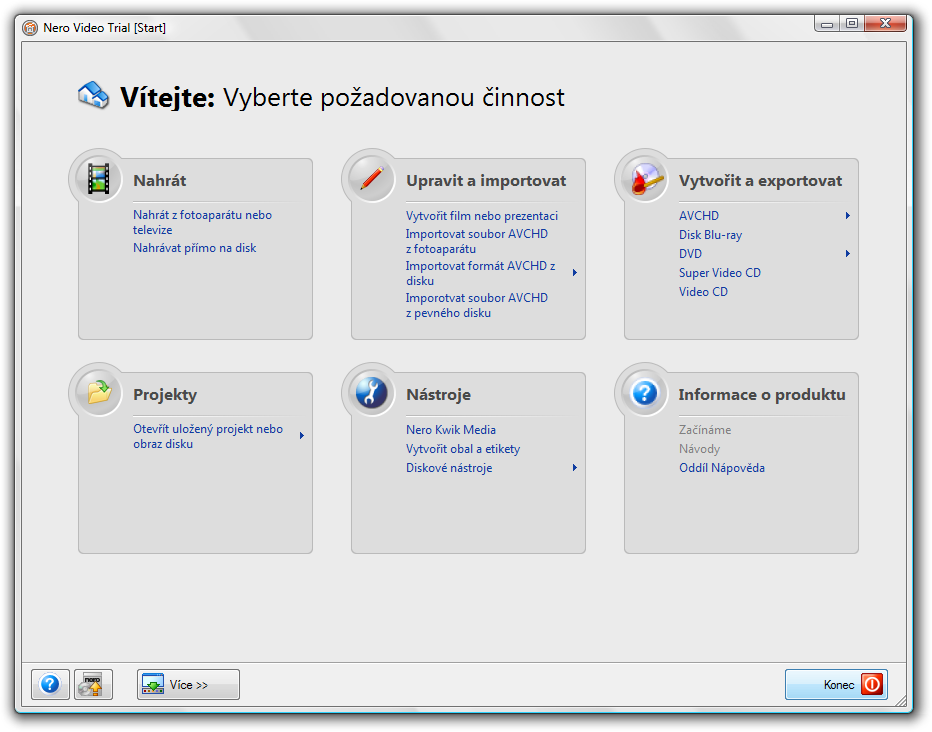This screenshot has height=732, width=932.
Task: Open help with bottom-left question mark button
Action: point(51,684)
